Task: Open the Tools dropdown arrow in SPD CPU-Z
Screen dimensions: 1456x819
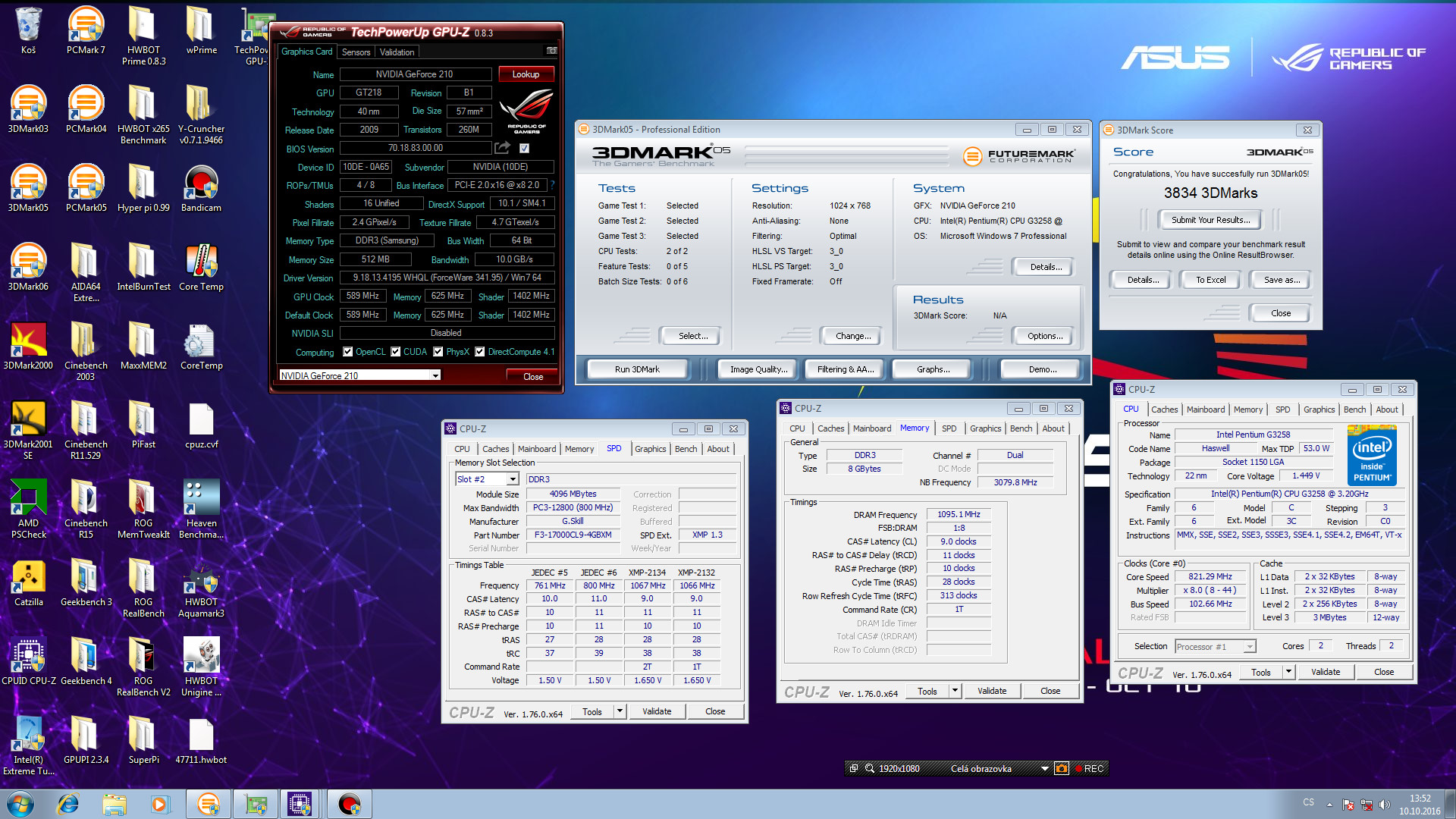Action: 620,711
